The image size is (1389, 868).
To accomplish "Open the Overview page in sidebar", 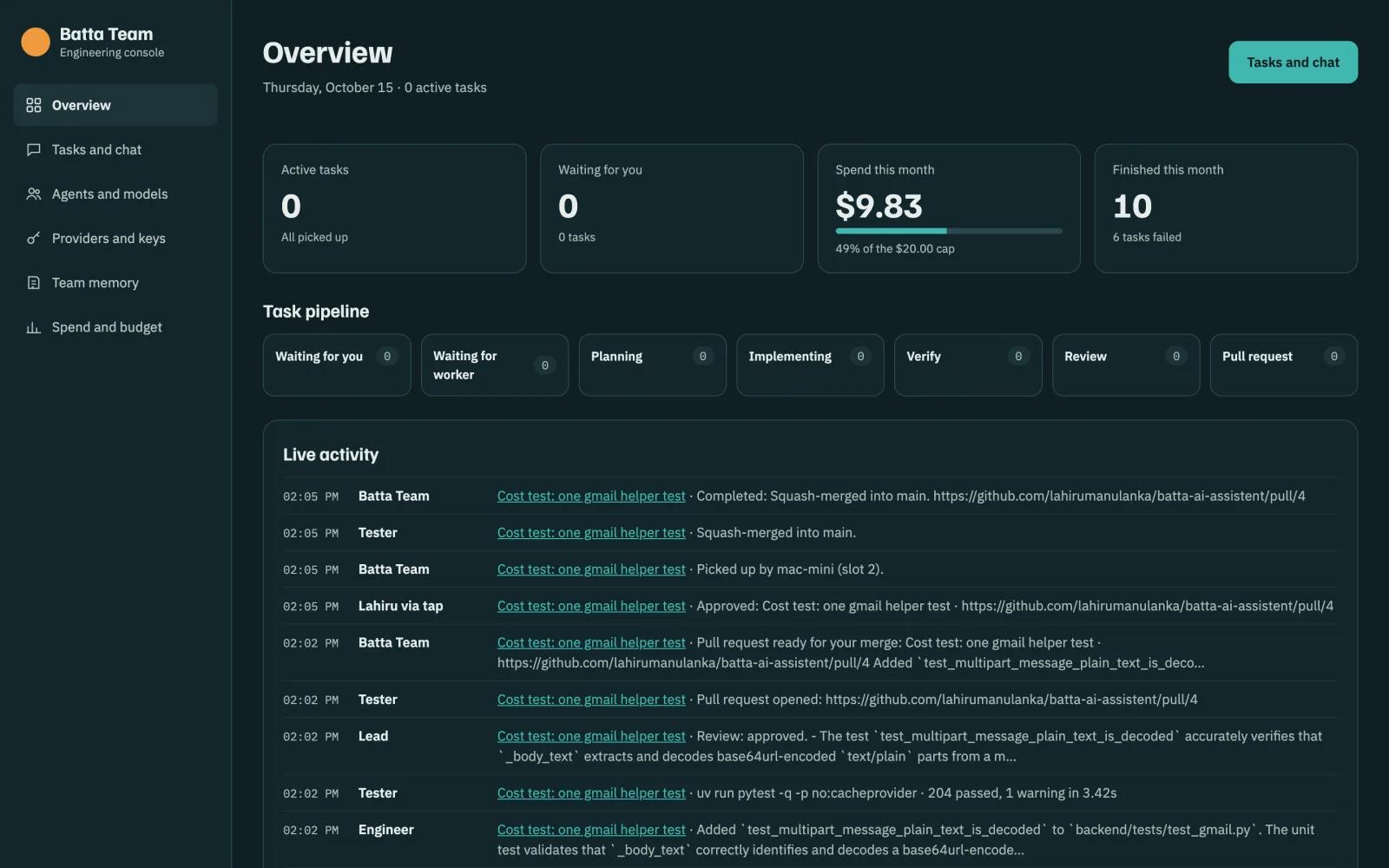I will (x=115, y=105).
